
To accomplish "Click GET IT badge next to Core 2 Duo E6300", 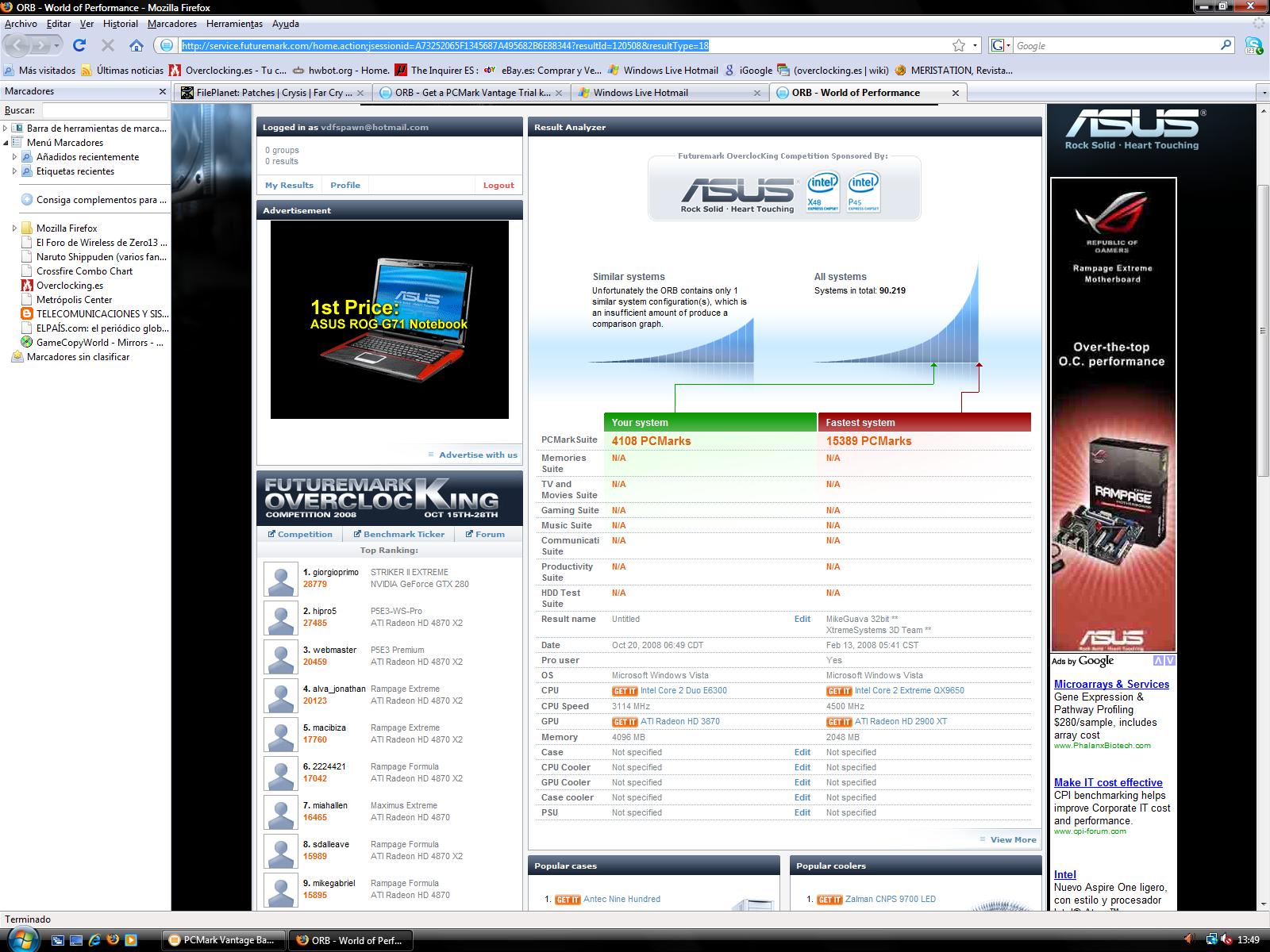I will point(625,691).
